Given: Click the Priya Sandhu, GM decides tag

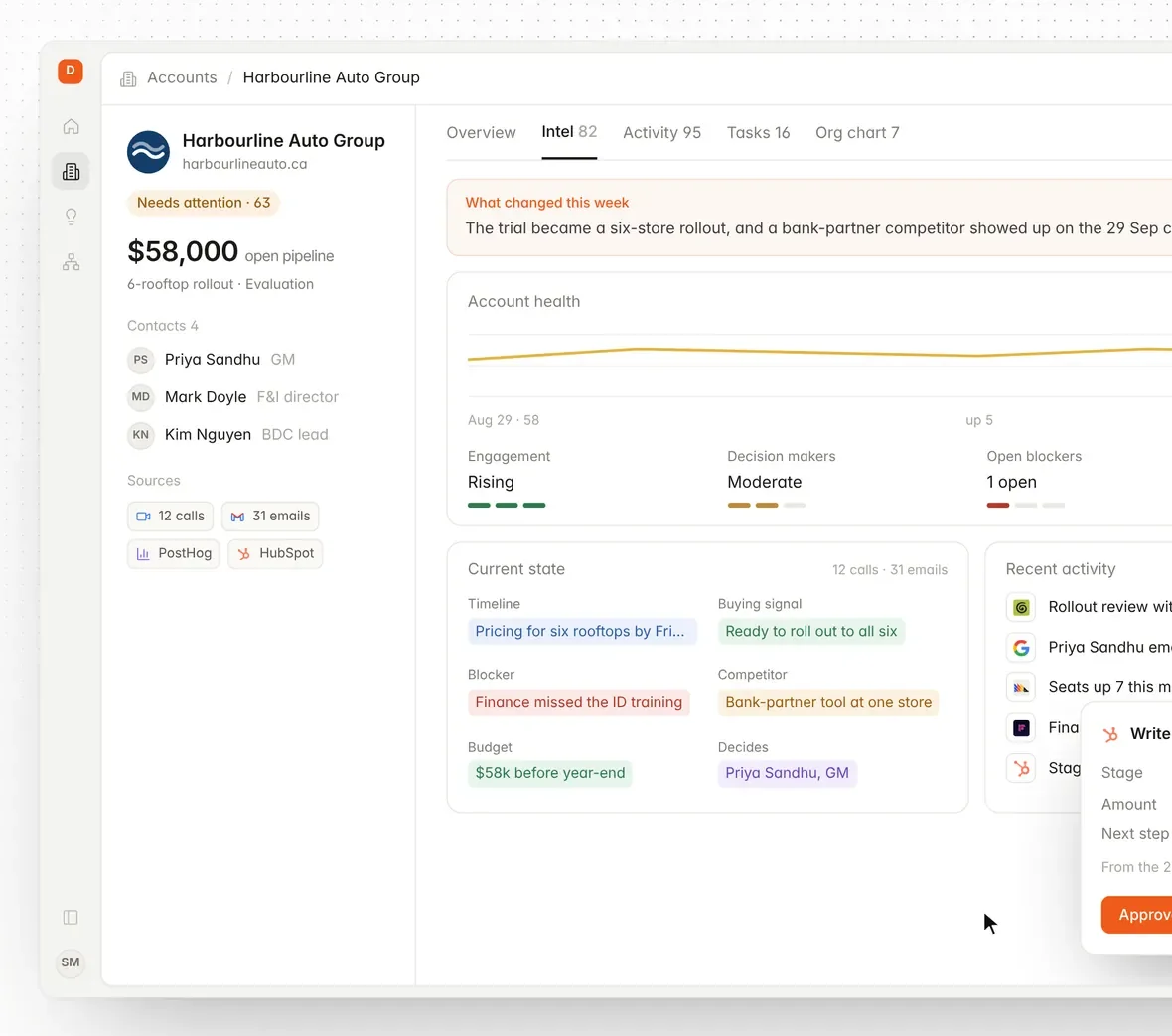Looking at the screenshot, I should [x=787, y=773].
